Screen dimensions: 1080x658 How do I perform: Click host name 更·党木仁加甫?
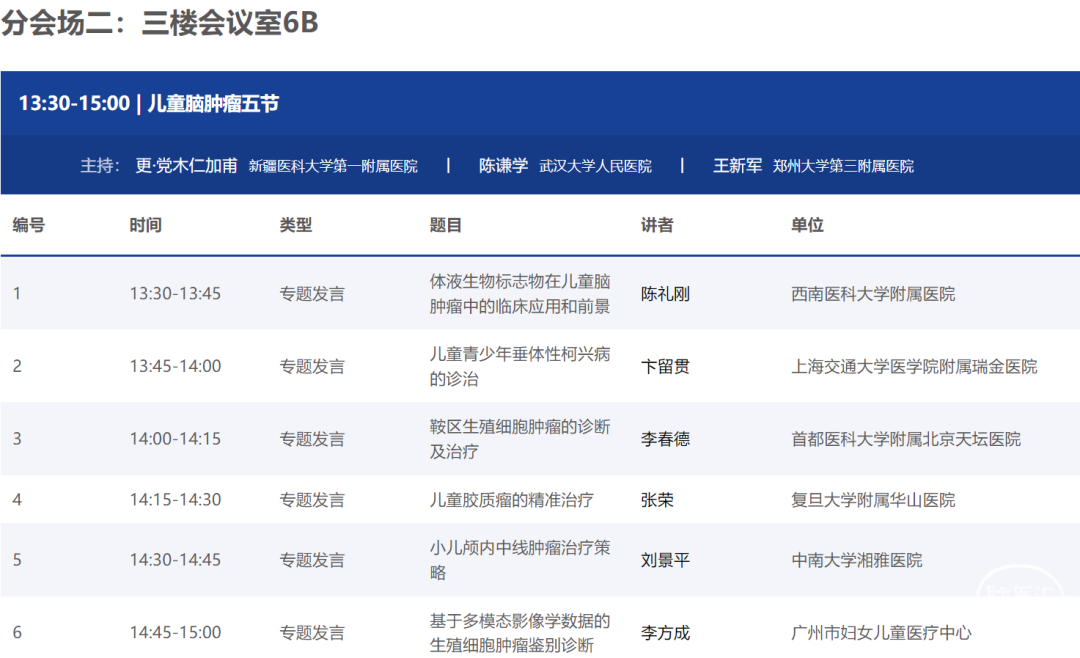coord(186,166)
